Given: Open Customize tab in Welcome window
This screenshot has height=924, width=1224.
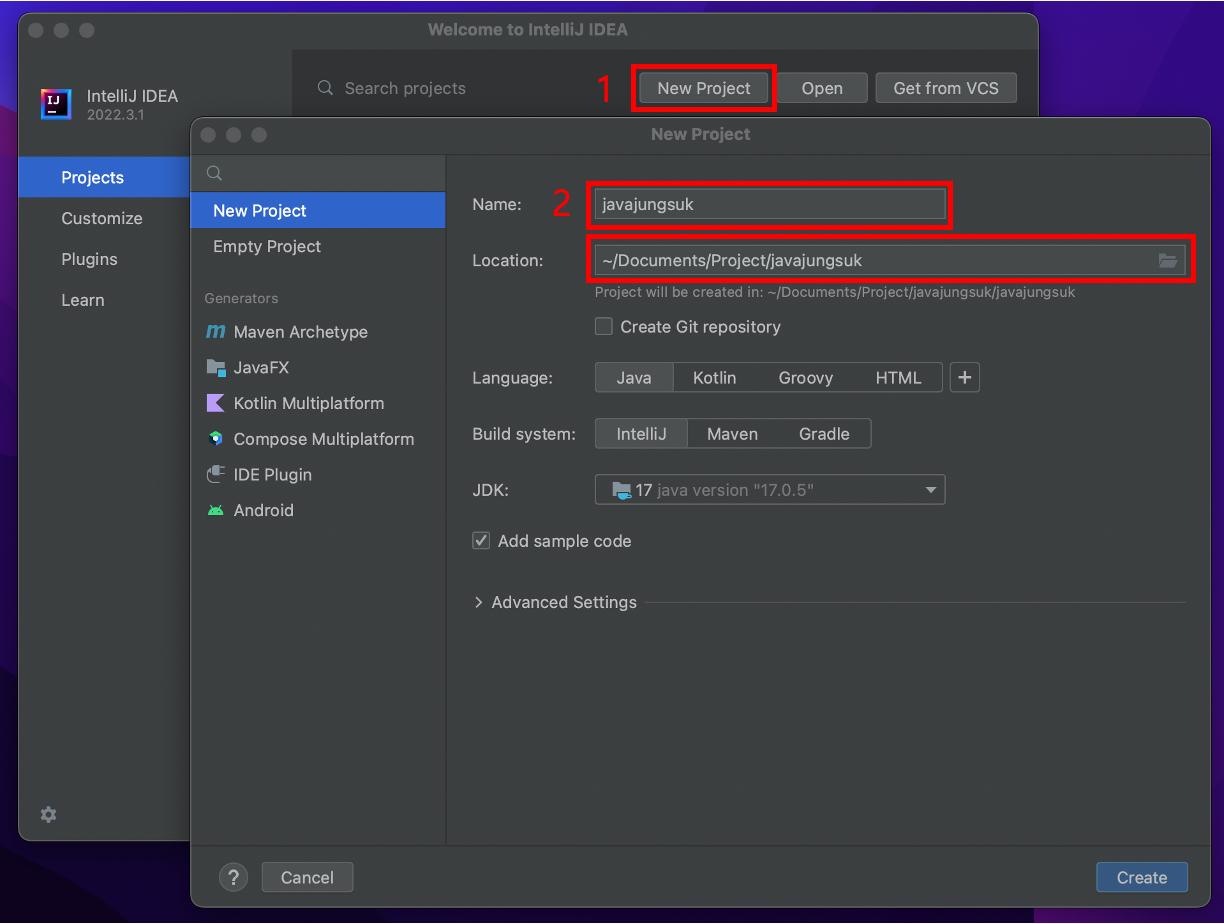Looking at the screenshot, I should point(105,218).
